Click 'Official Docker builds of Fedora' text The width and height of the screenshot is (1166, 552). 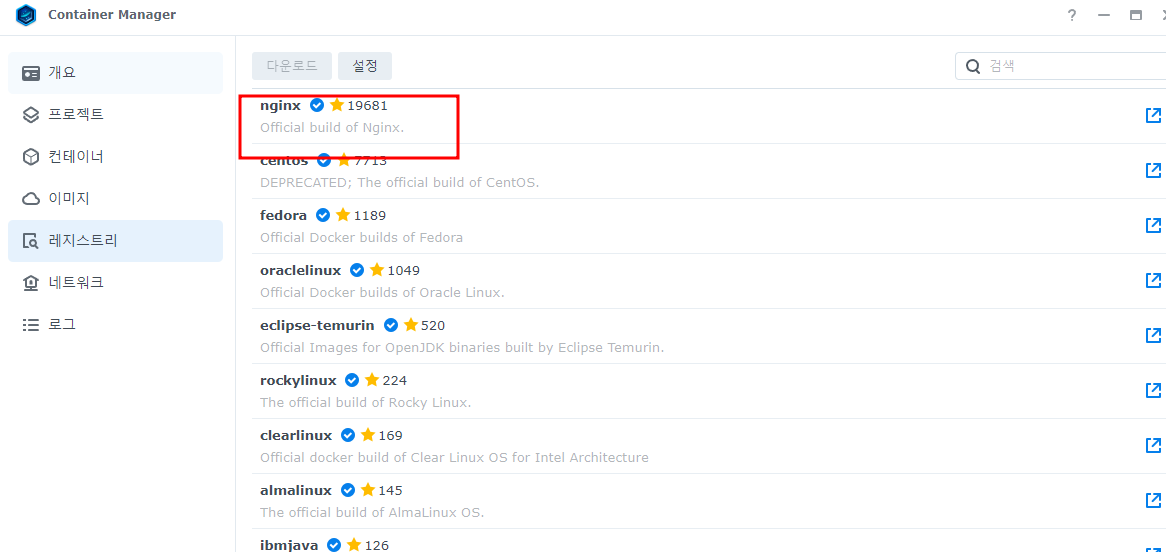[361, 237]
